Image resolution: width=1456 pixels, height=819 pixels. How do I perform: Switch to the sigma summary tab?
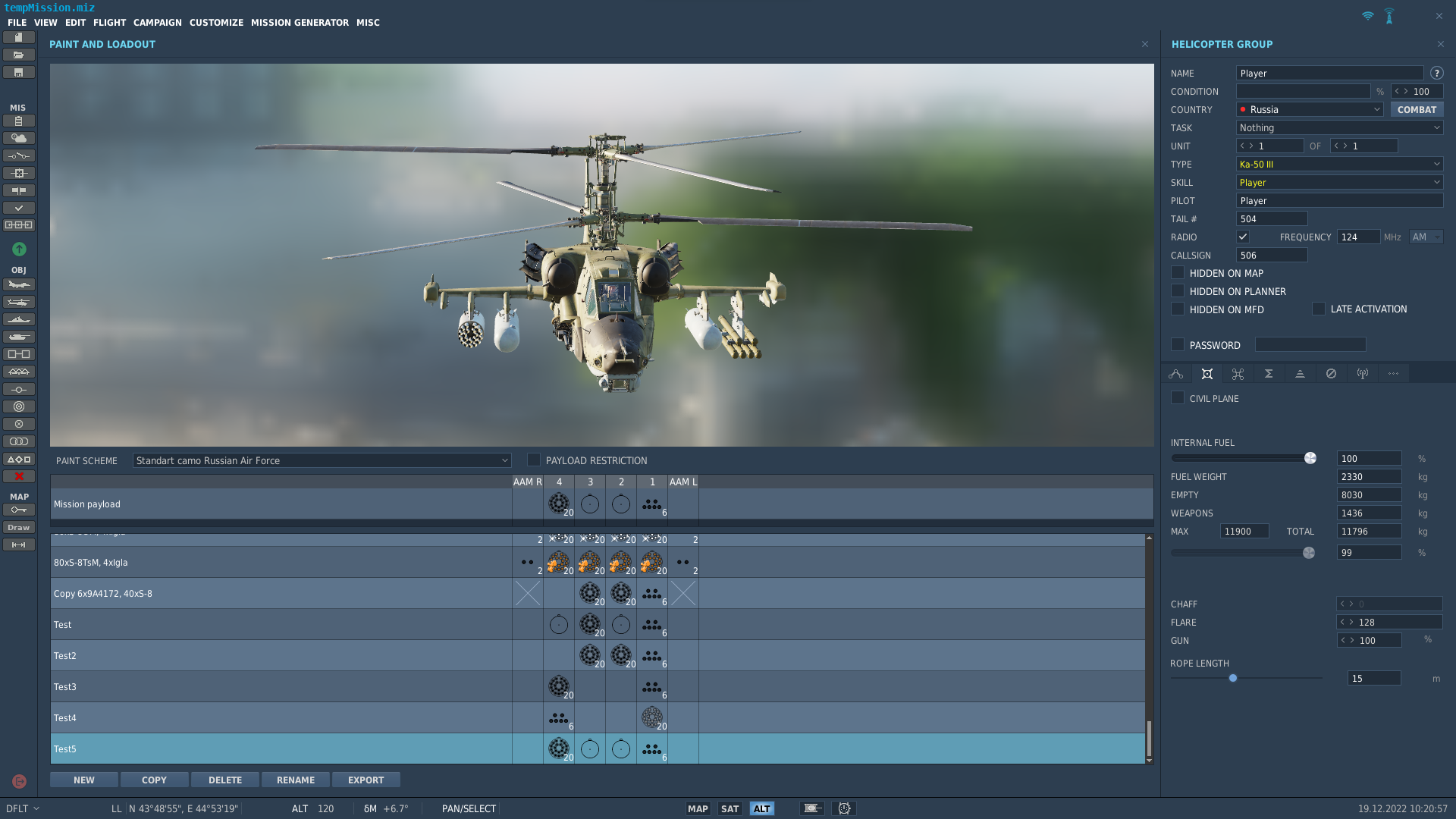click(x=1269, y=374)
